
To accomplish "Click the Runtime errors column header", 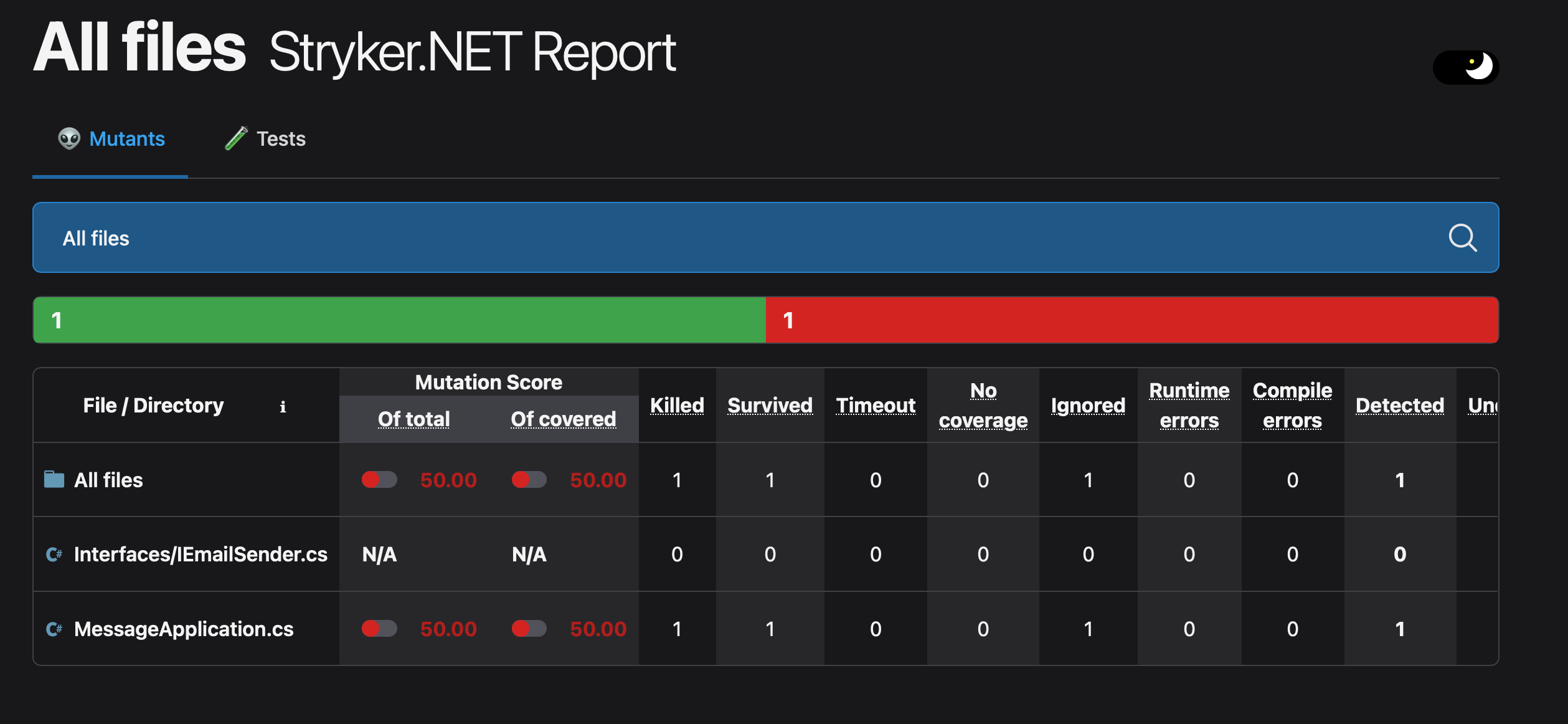I will (1189, 406).
